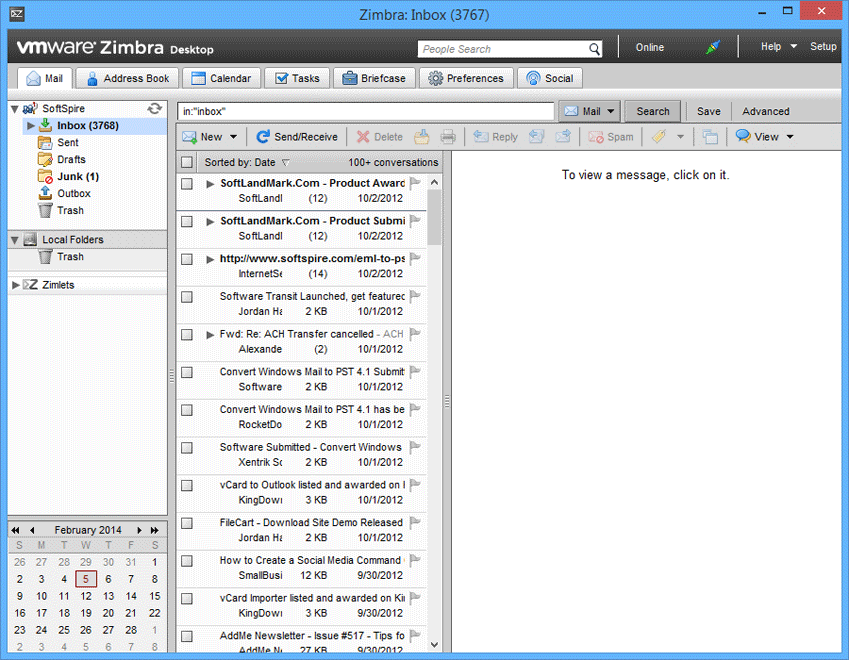The height and width of the screenshot is (660, 849).
Task: Open the Drafts folder
Action: [71, 160]
